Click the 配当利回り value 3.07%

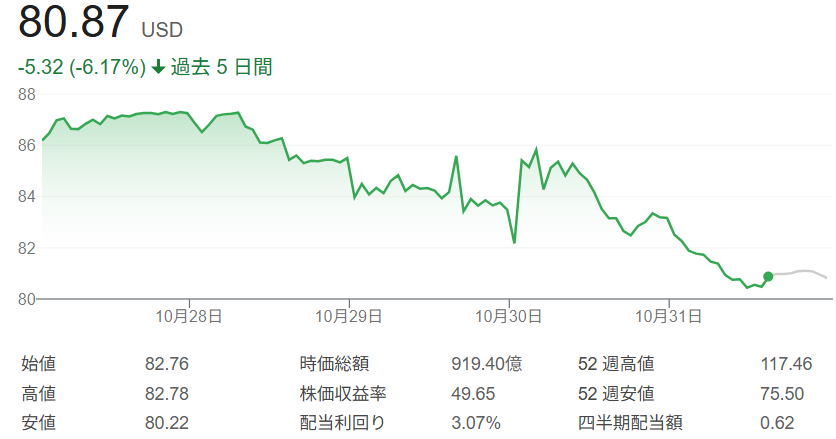[476, 422]
